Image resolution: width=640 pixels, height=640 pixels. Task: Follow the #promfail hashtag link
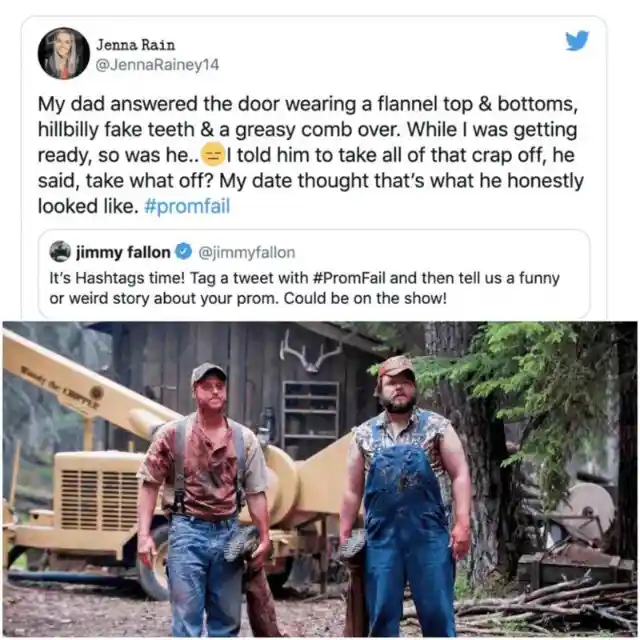point(187,206)
